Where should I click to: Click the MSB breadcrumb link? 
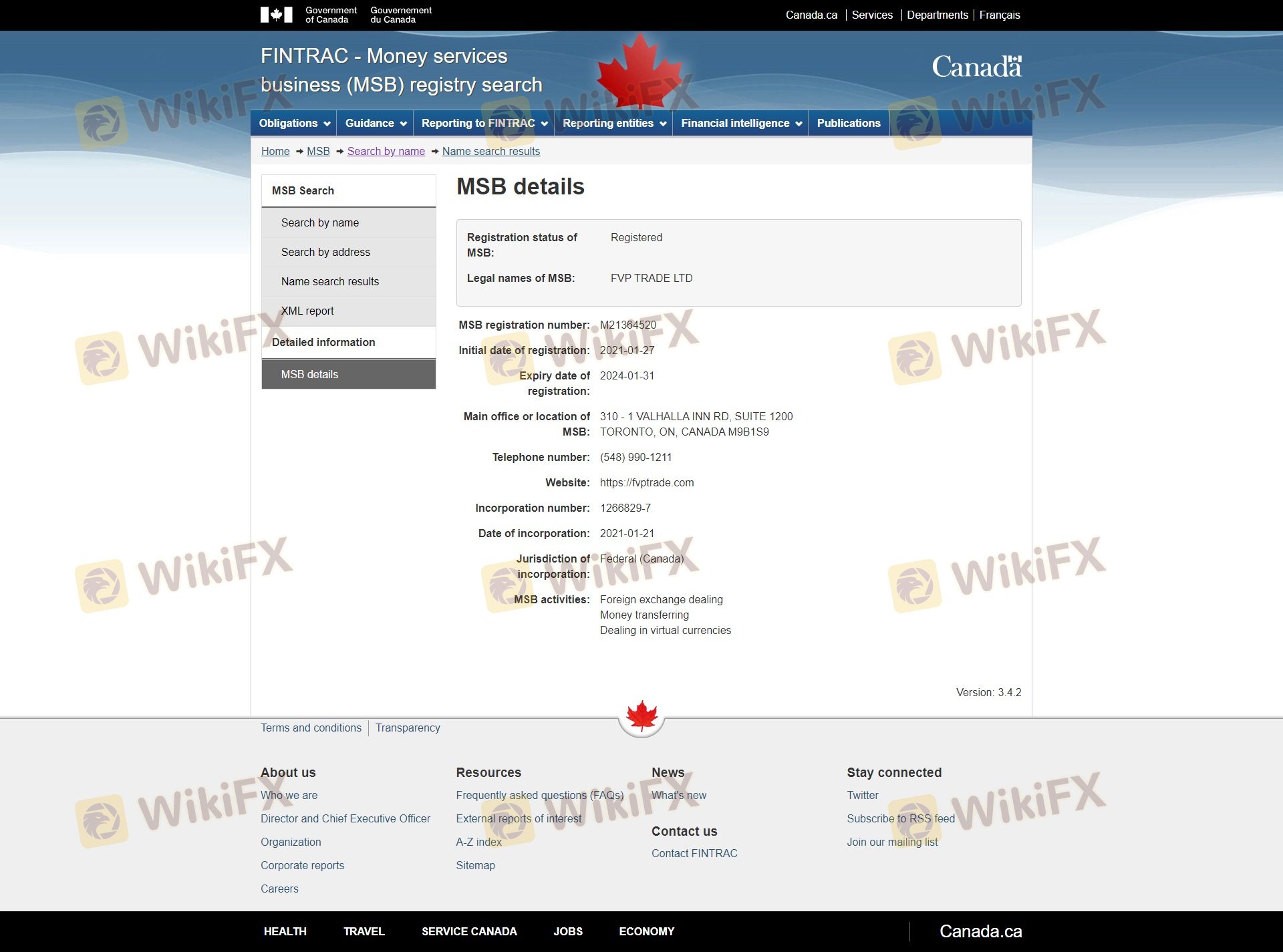point(318,151)
